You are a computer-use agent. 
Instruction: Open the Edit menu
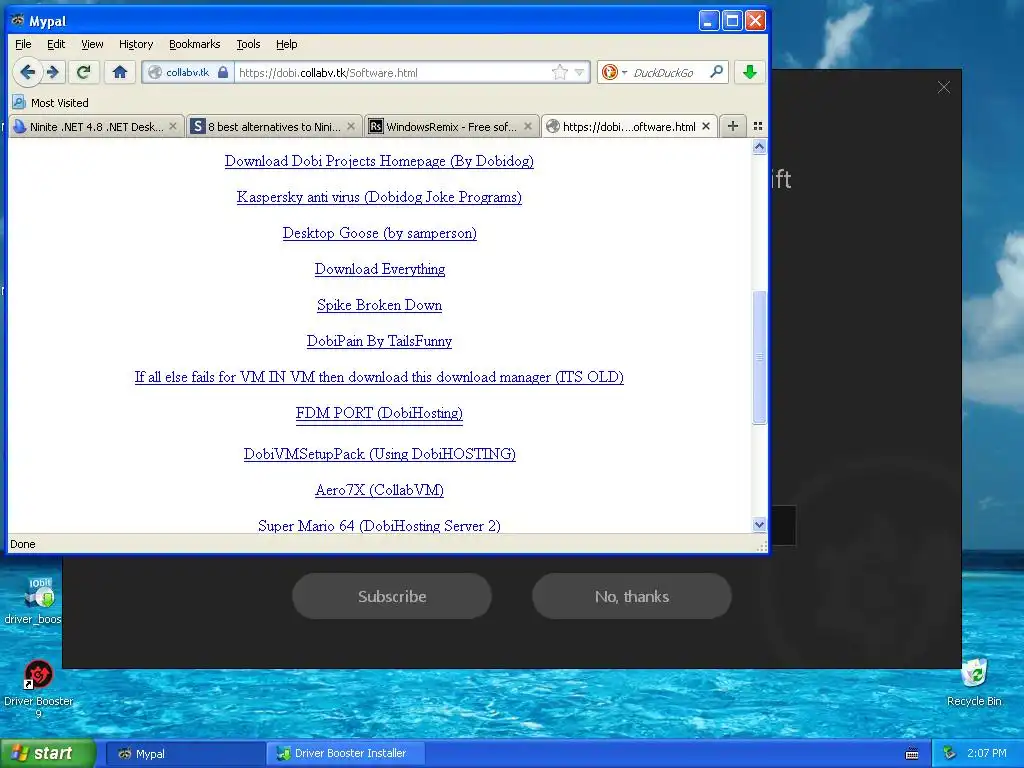[x=56, y=44]
